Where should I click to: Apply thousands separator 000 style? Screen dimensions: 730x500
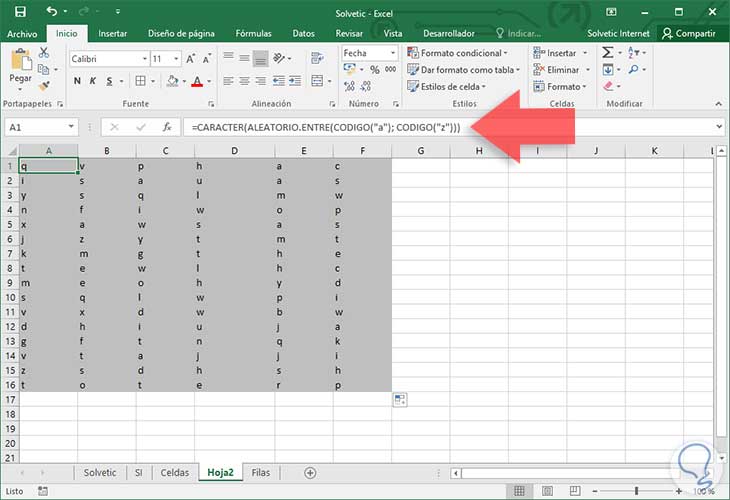(391, 69)
